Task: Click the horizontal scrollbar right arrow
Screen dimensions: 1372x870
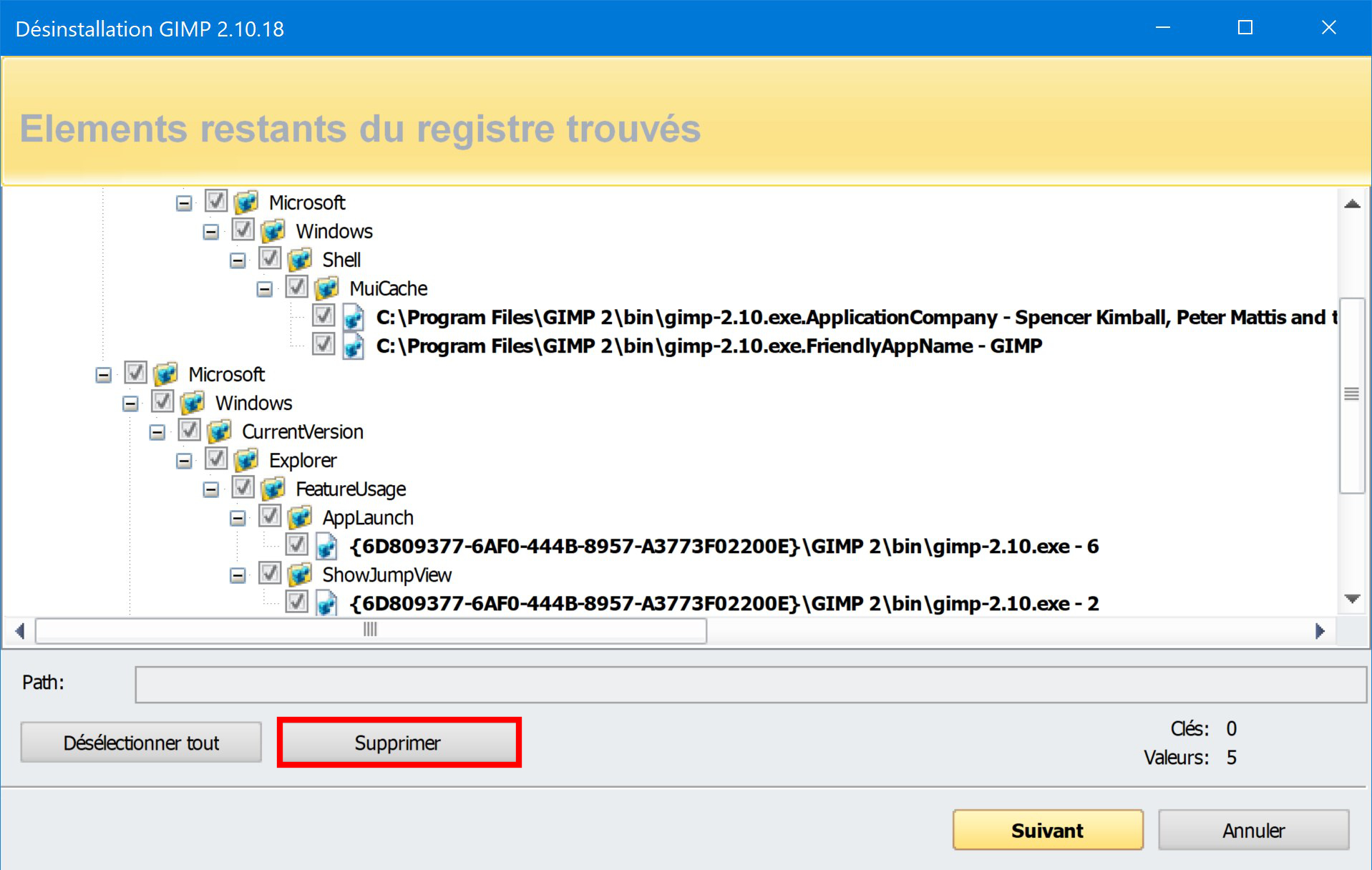Action: [x=1320, y=631]
